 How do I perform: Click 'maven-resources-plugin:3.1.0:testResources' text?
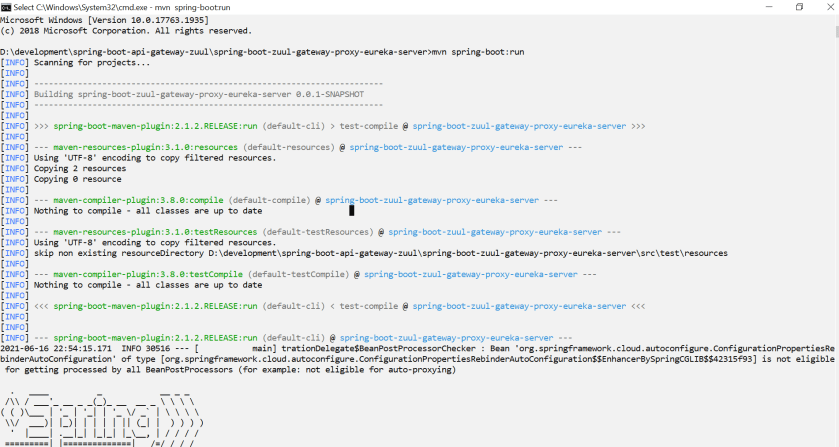tap(155, 232)
